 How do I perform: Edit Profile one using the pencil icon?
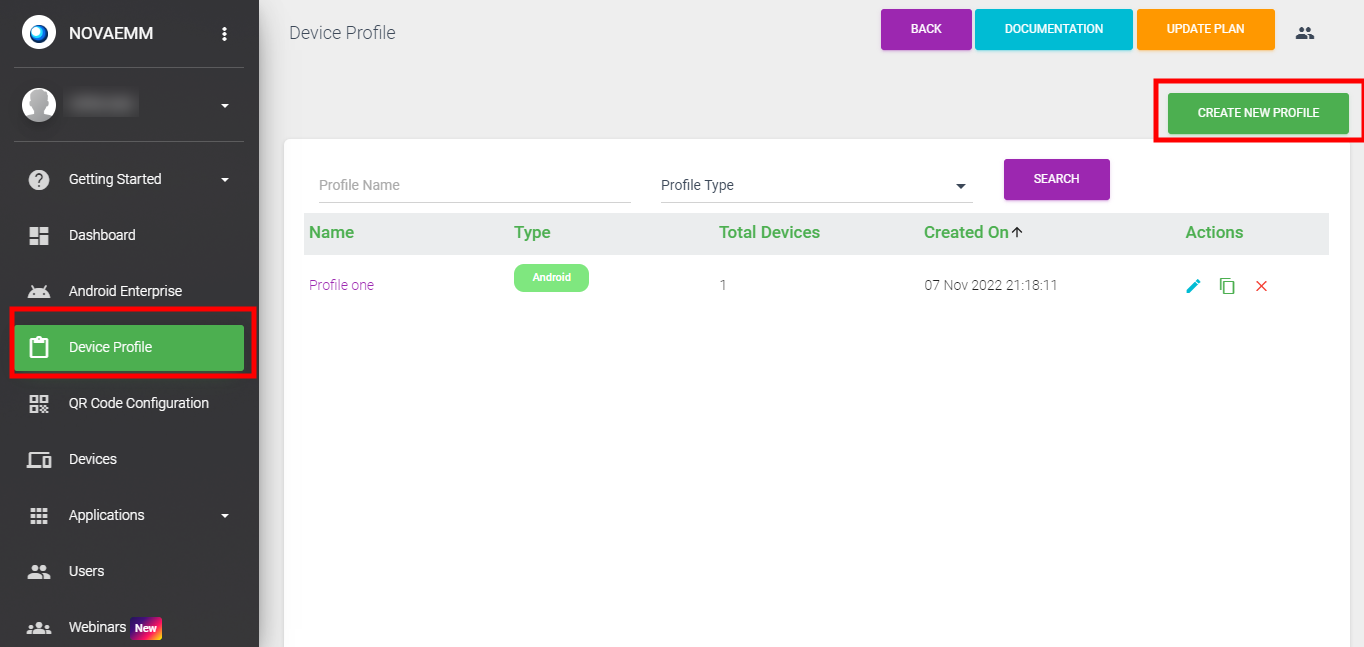1192,285
